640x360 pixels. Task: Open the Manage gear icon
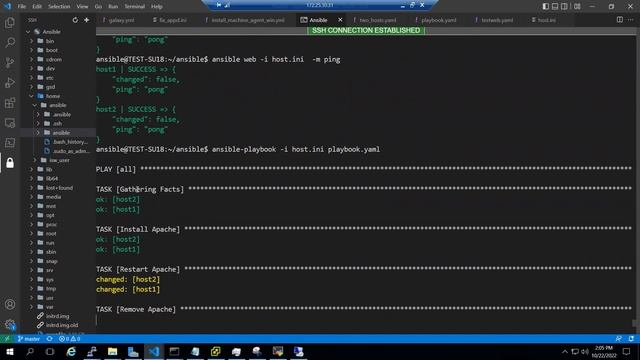coord(10,324)
